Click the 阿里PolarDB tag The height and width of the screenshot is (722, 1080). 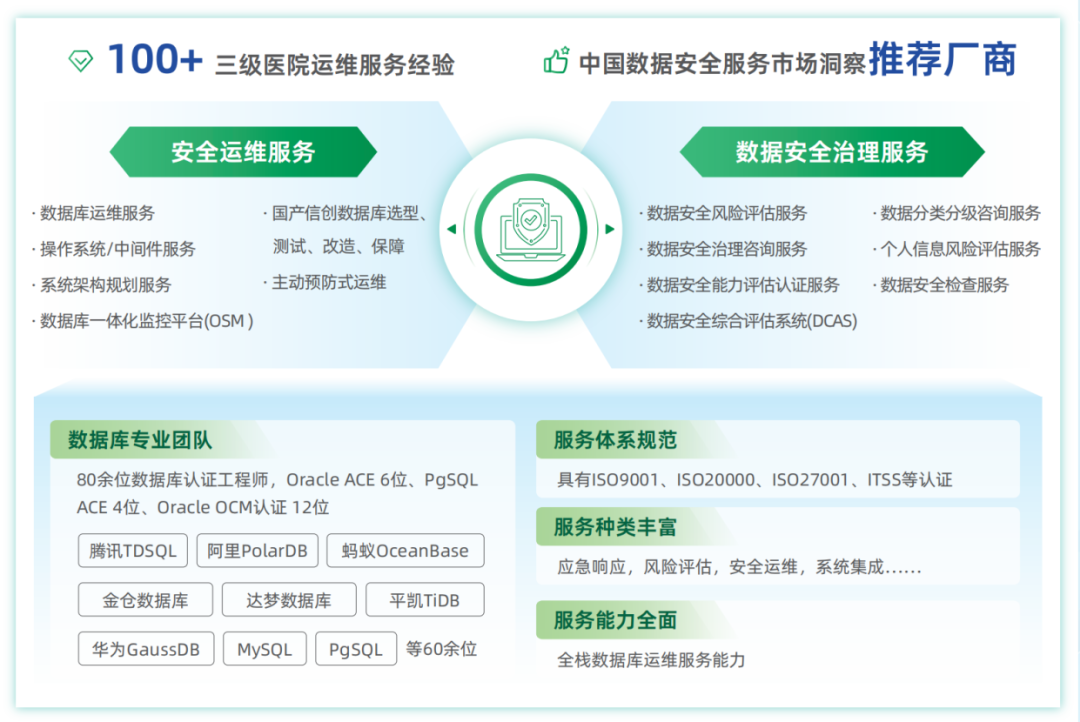tap(257, 551)
